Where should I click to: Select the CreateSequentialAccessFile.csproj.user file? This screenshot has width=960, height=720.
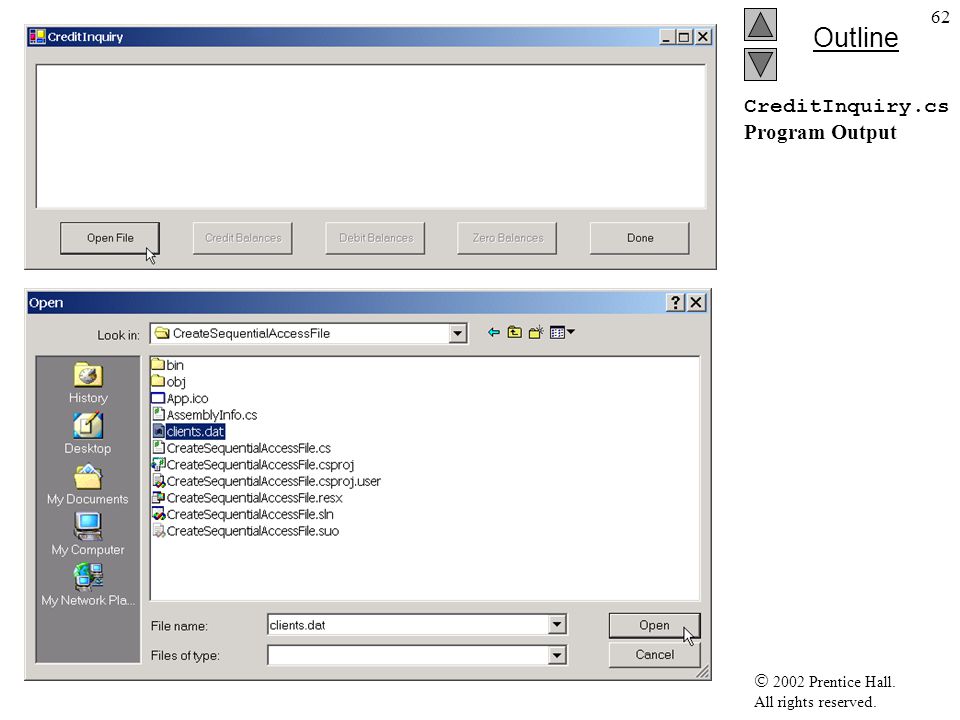[x=266, y=481]
